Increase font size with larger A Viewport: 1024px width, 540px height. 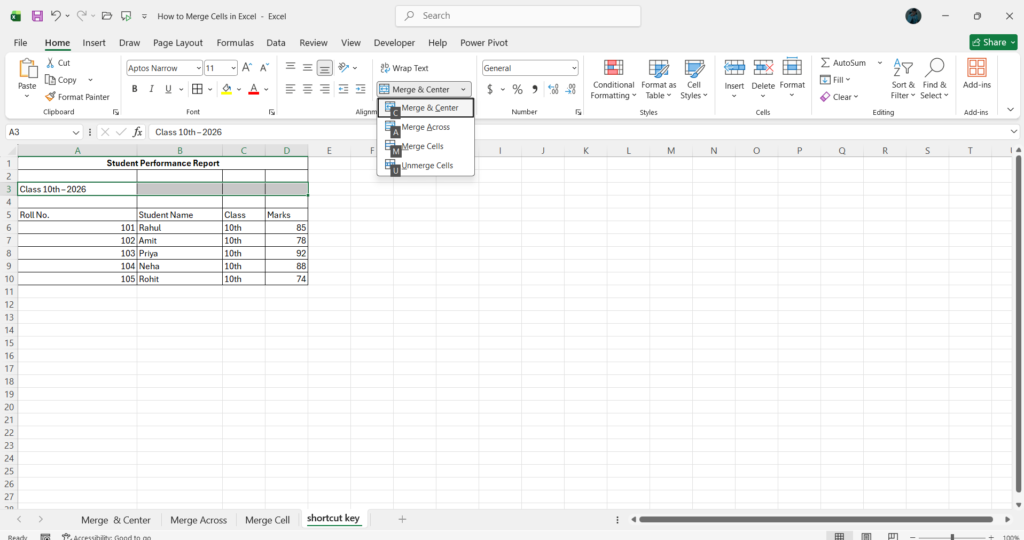coord(247,68)
